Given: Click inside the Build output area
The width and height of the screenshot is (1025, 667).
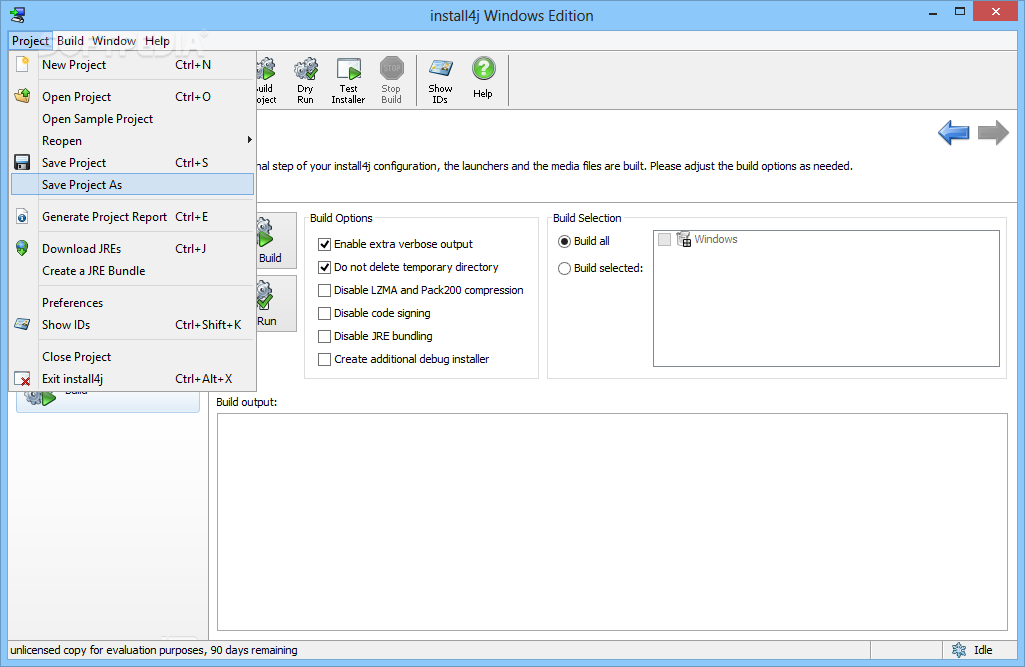Looking at the screenshot, I should (612, 522).
